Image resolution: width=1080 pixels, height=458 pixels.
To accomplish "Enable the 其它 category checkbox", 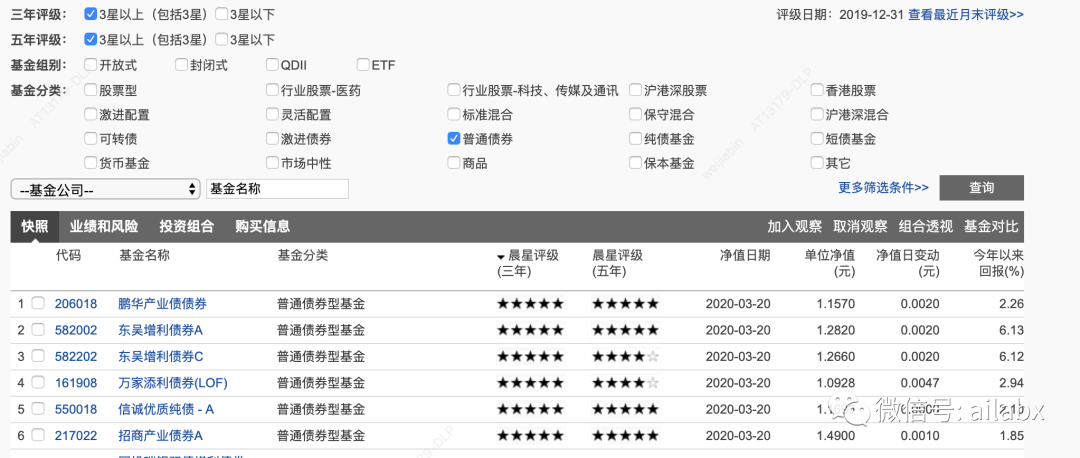I will point(817,163).
